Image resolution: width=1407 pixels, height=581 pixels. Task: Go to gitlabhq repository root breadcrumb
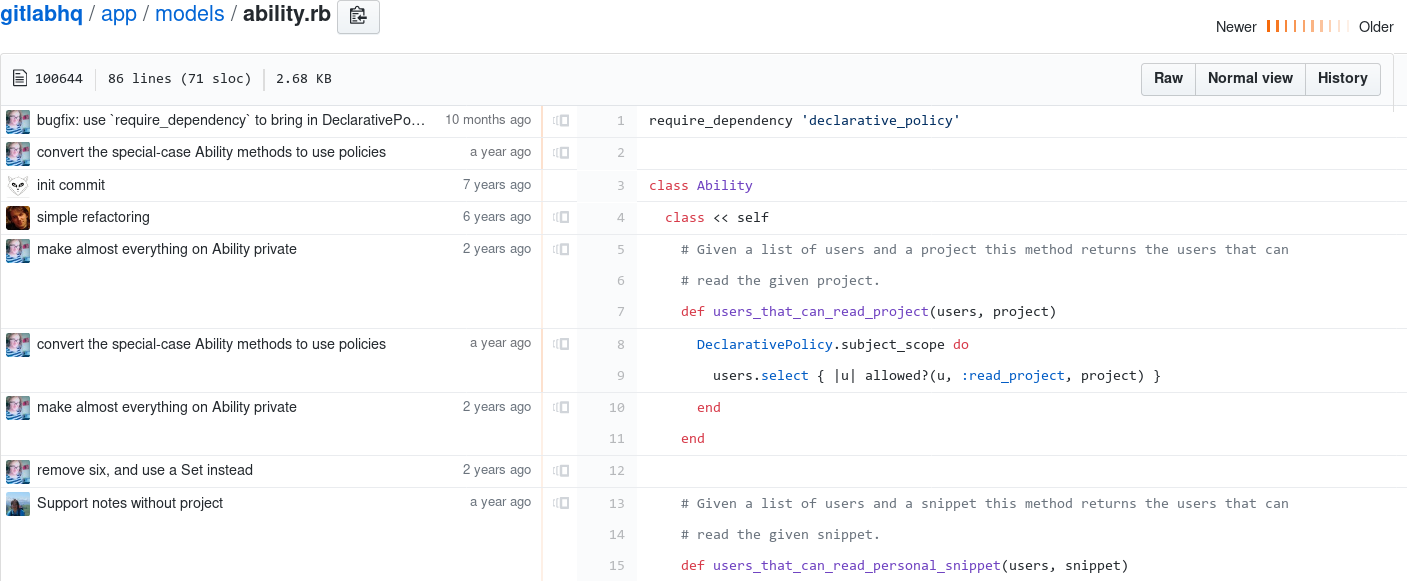point(41,16)
